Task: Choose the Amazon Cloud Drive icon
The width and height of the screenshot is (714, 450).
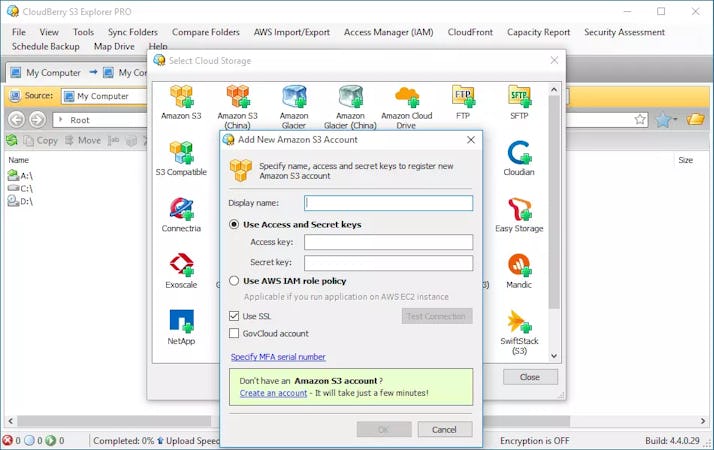Action: tap(407, 97)
